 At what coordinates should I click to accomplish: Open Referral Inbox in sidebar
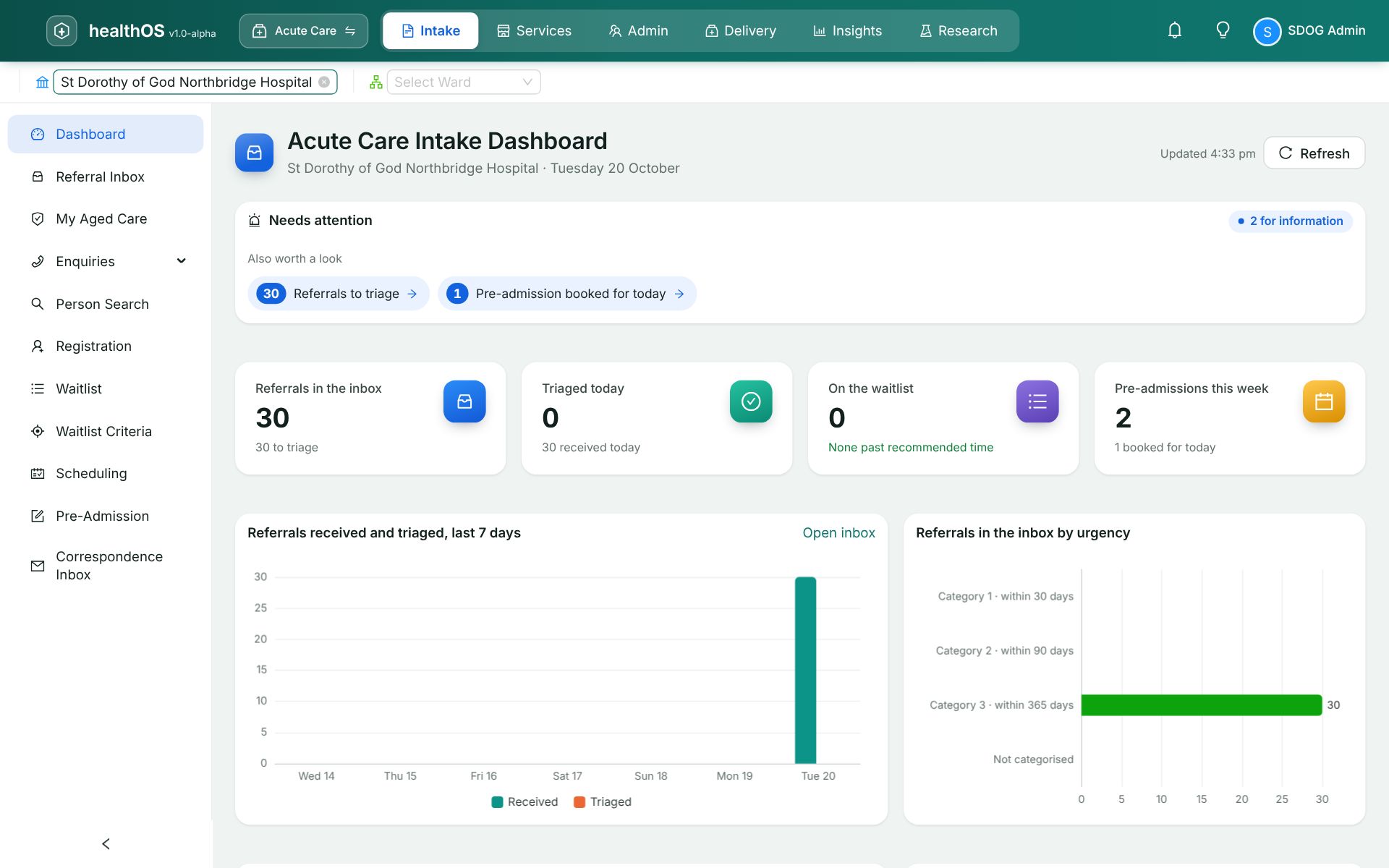tap(106, 176)
